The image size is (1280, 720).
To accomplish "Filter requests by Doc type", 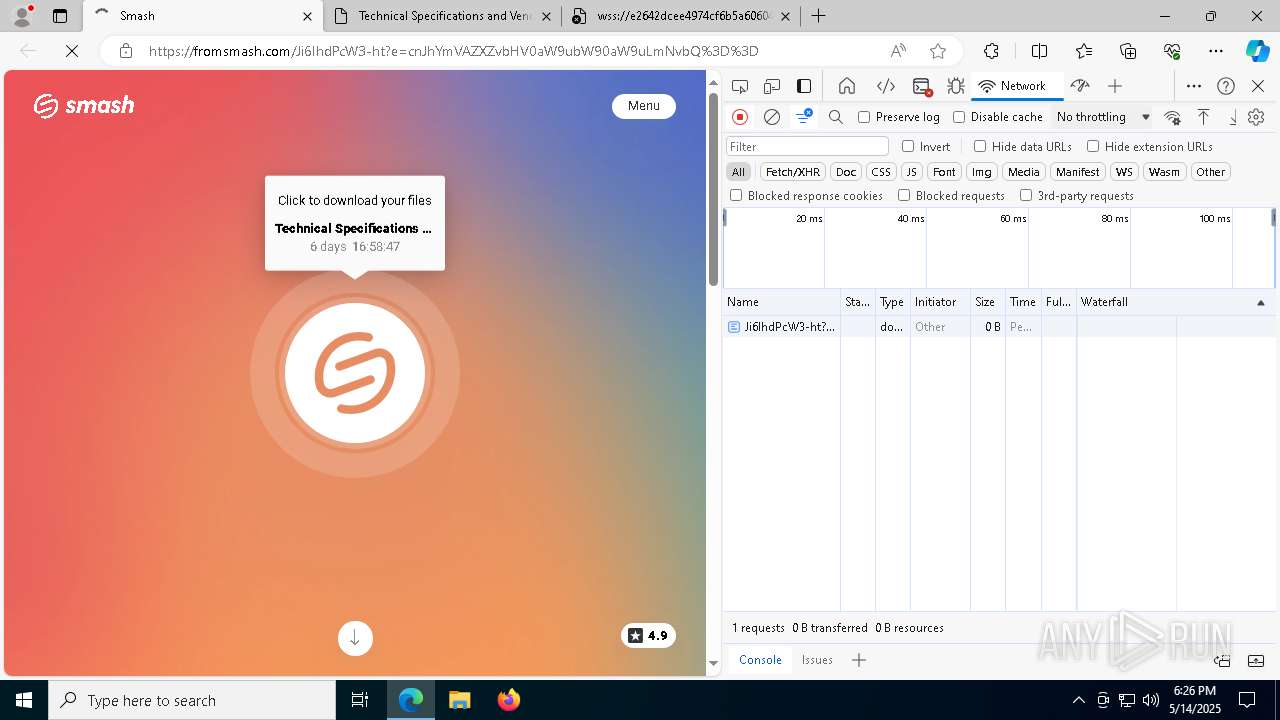I will coord(846,172).
